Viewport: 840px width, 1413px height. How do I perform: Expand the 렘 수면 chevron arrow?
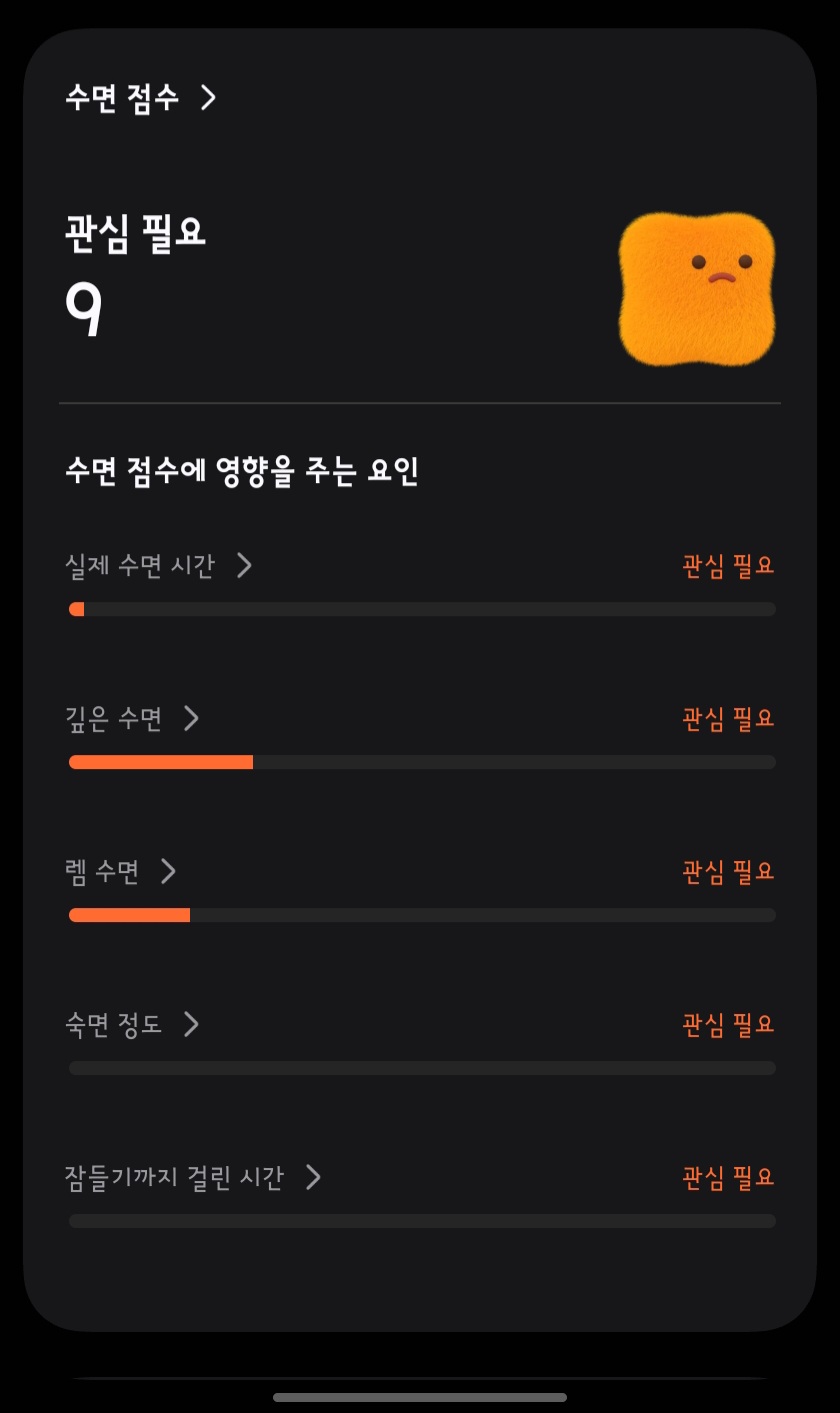(x=168, y=871)
